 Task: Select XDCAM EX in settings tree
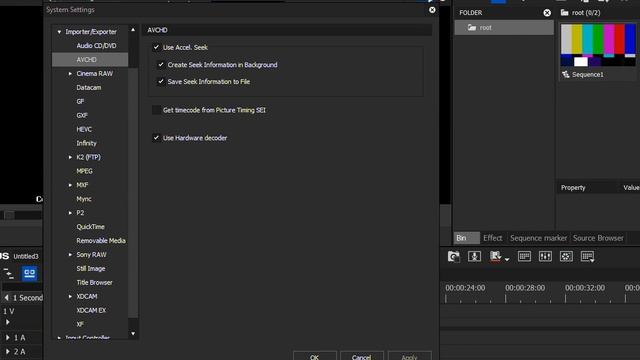click(91, 310)
